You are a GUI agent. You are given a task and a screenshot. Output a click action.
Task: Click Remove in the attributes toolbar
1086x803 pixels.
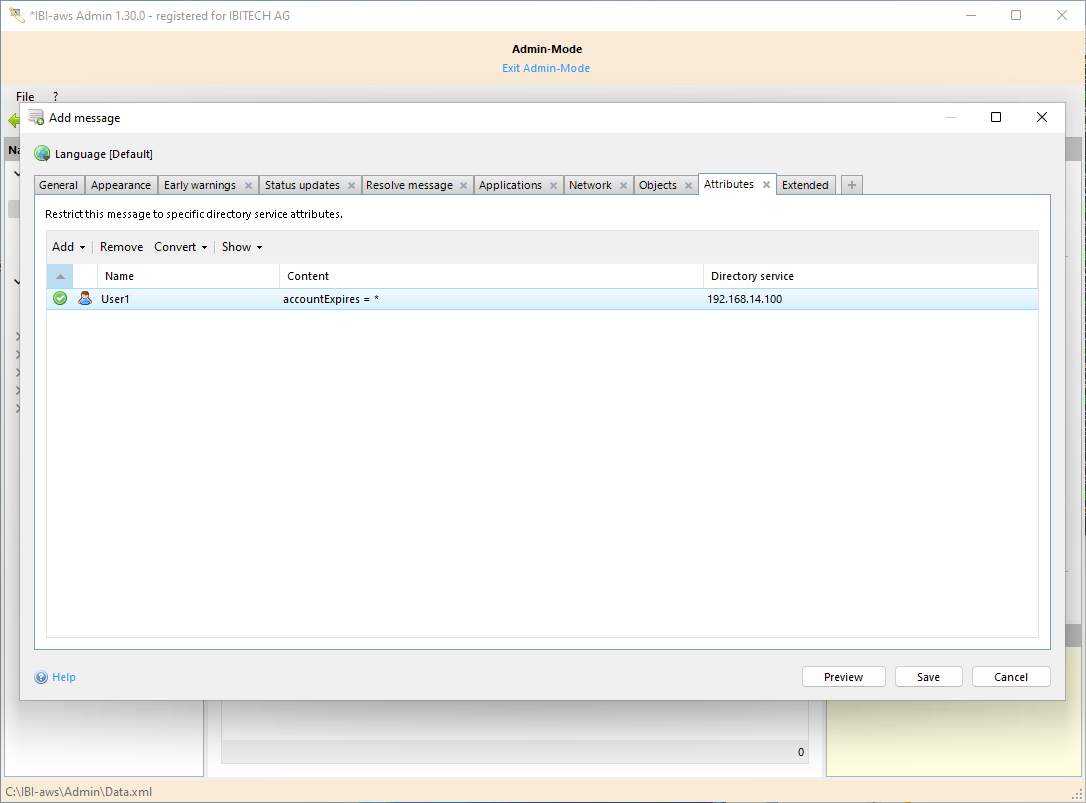121,247
